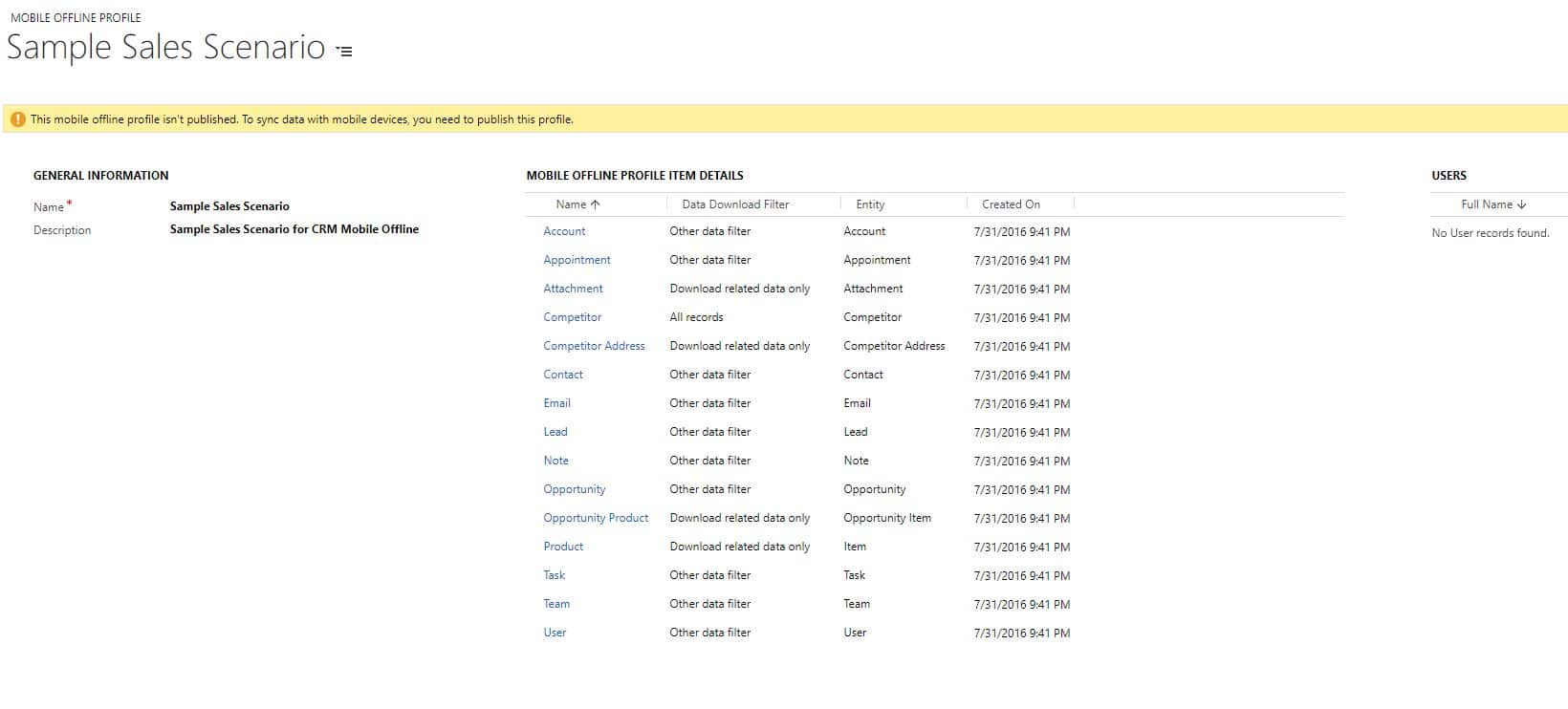The width and height of the screenshot is (1568, 709).
Task: Select 'Opportunity Item' entity cell
Action: click(886, 518)
